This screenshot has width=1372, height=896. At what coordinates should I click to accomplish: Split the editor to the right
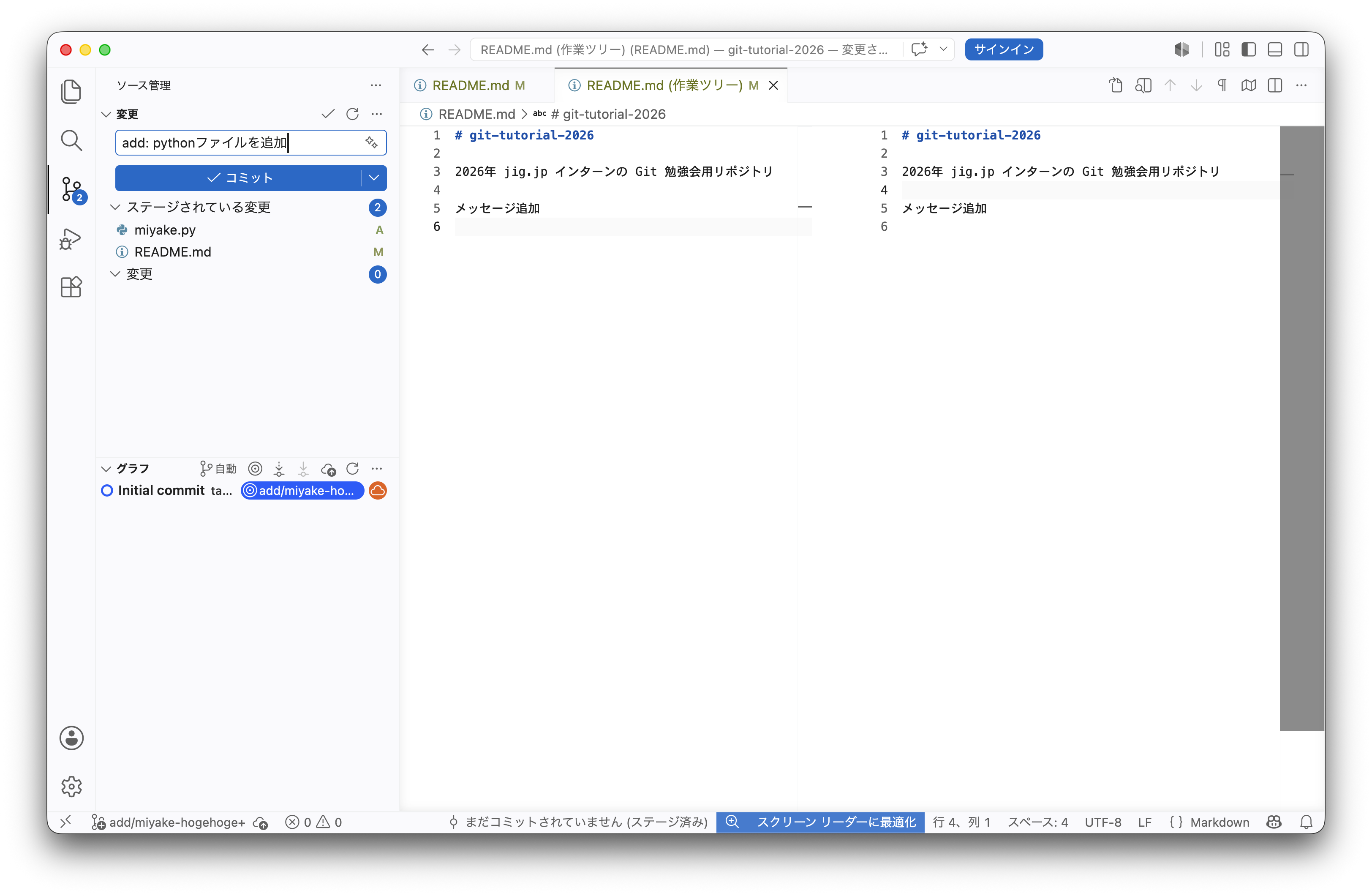(1275, 85)
